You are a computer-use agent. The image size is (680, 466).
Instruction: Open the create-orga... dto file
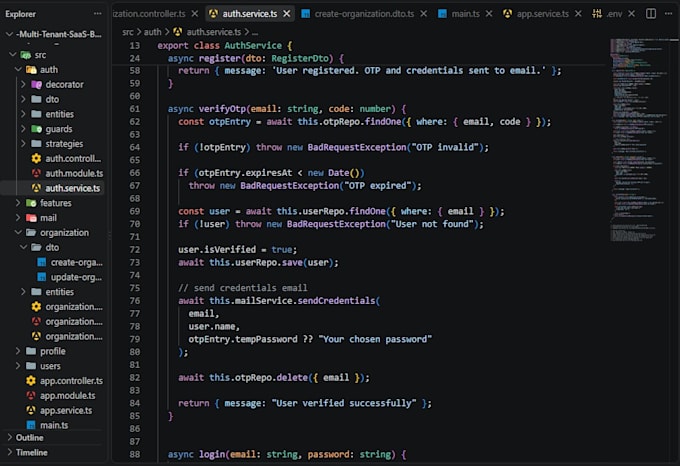[x=52, y=262]
